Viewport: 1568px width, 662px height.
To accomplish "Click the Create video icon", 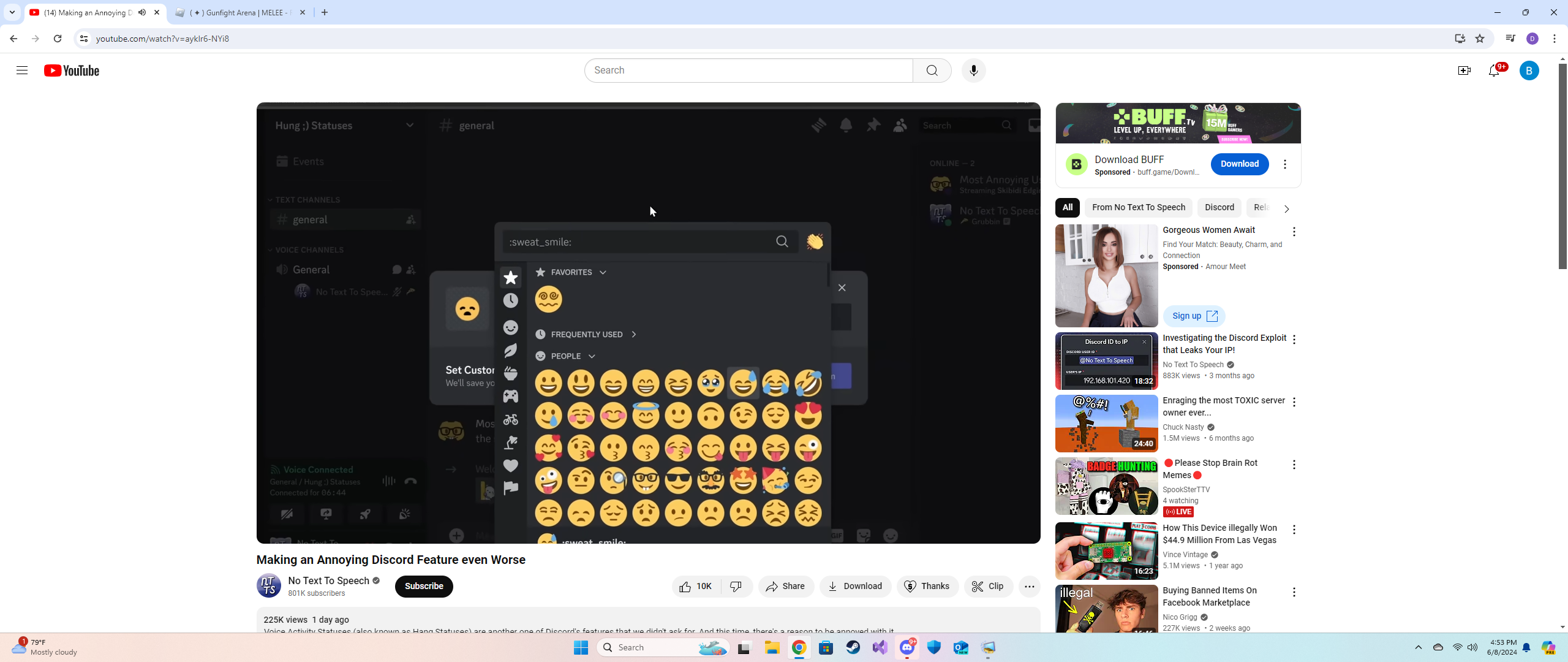I will click(1464, 70).
